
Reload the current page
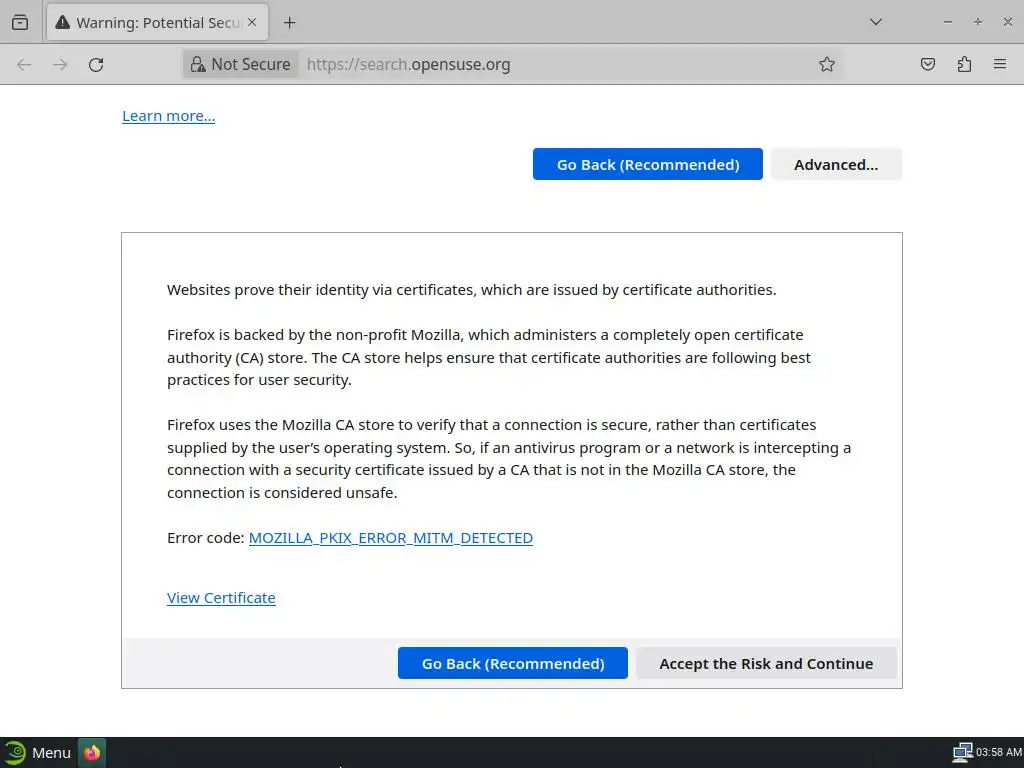[x=96, y=64]
